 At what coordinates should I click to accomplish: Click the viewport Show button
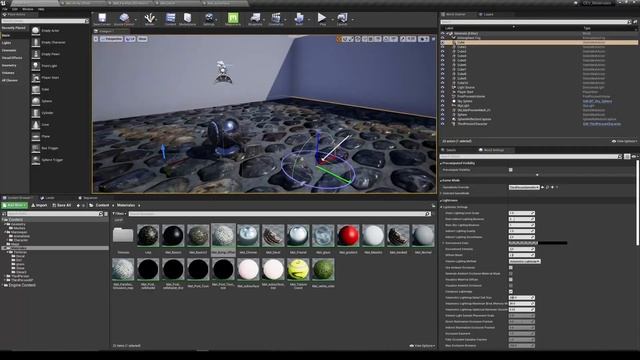(142, 39)
